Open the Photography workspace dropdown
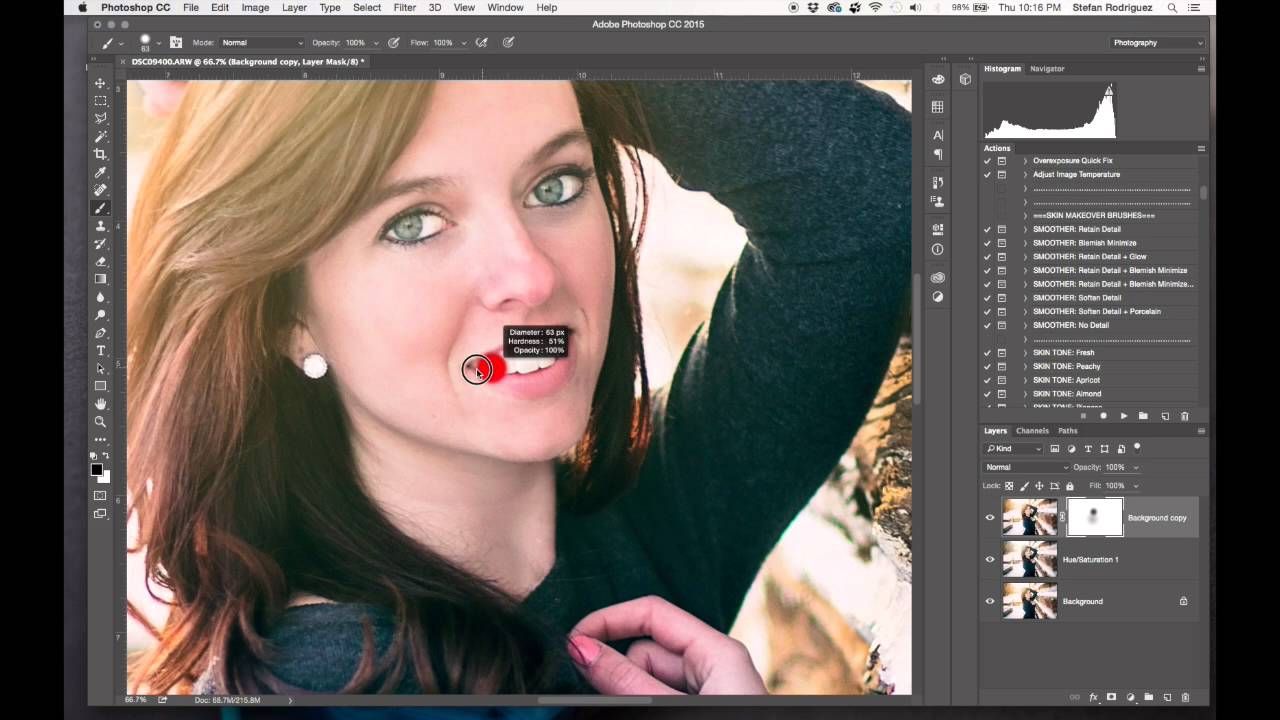The image size is (1280, 720). 1157,43
